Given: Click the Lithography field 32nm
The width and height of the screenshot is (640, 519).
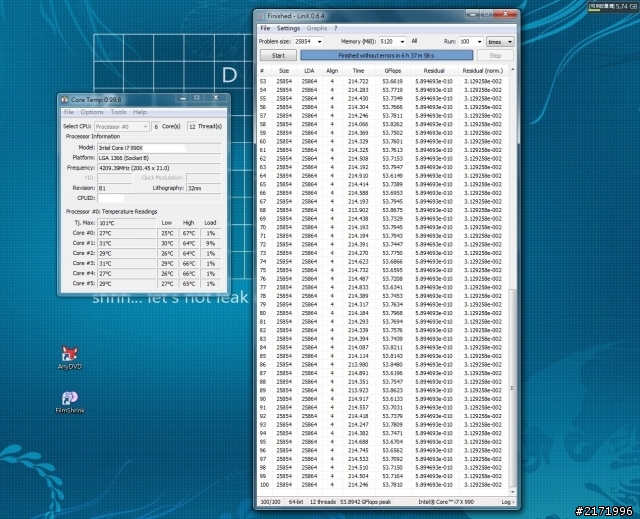Looking at the screenshot, I should click(204, 188).
